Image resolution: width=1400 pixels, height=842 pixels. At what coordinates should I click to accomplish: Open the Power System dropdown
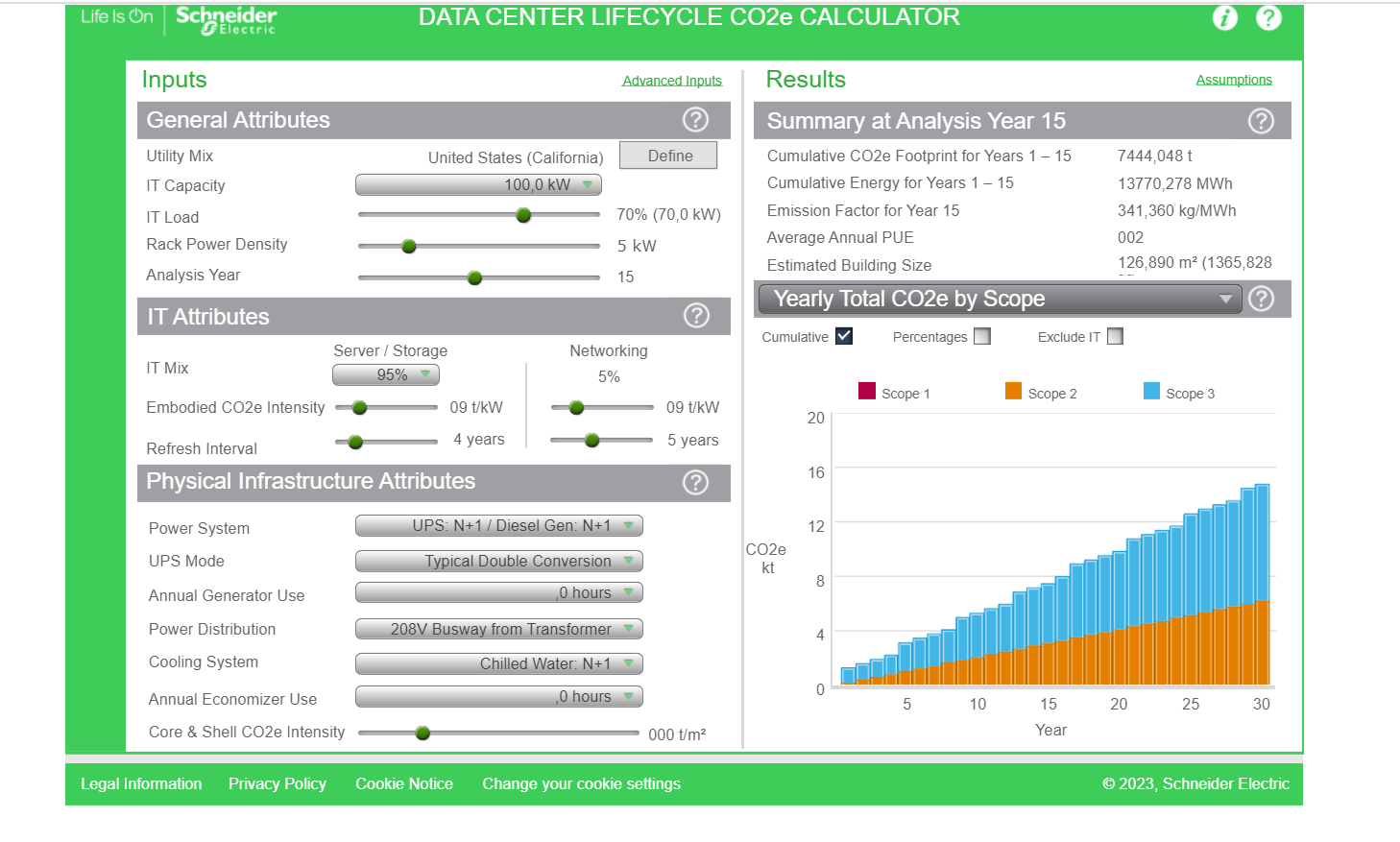499,526
